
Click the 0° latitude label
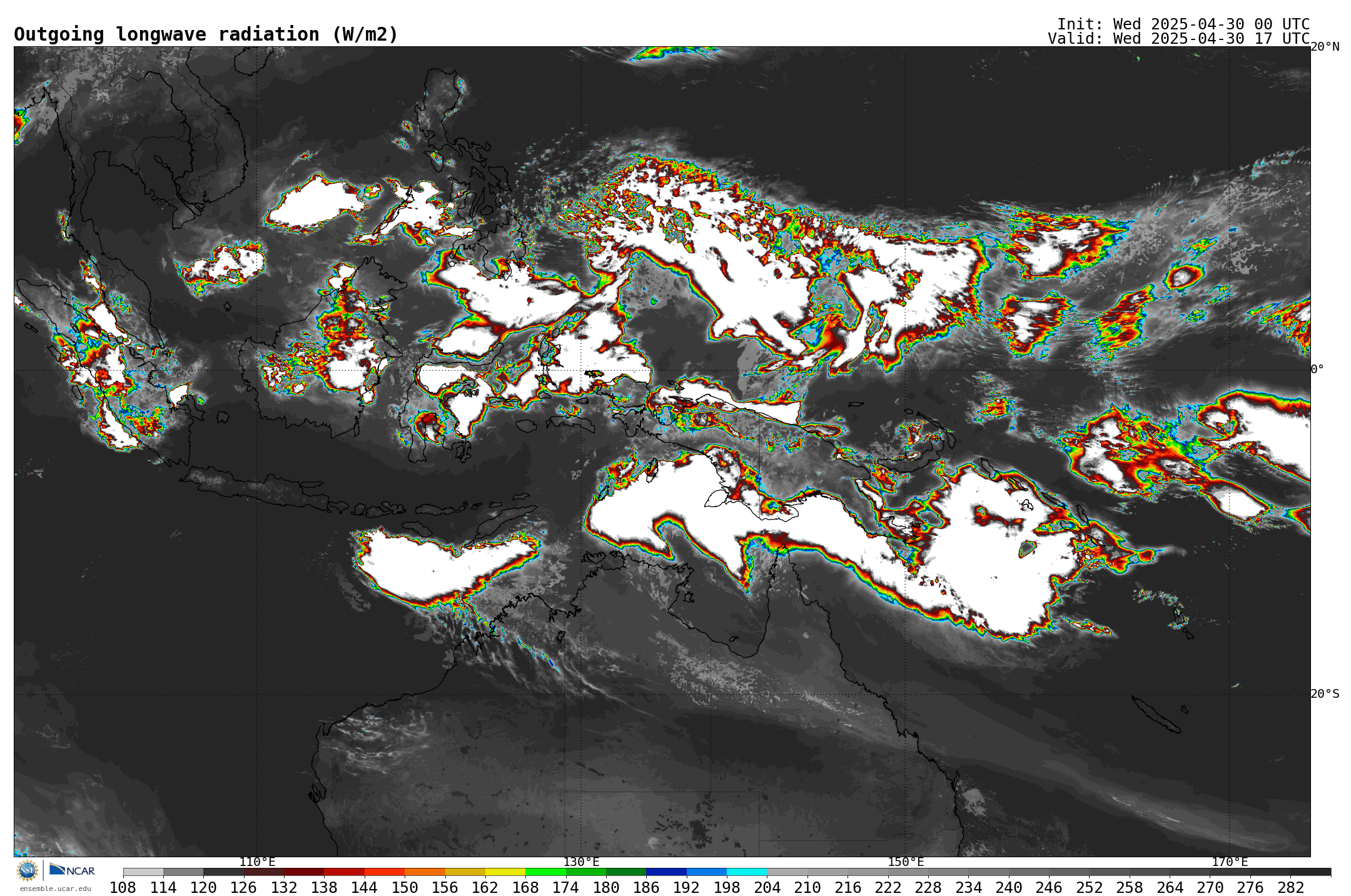tap(1317, 370)
